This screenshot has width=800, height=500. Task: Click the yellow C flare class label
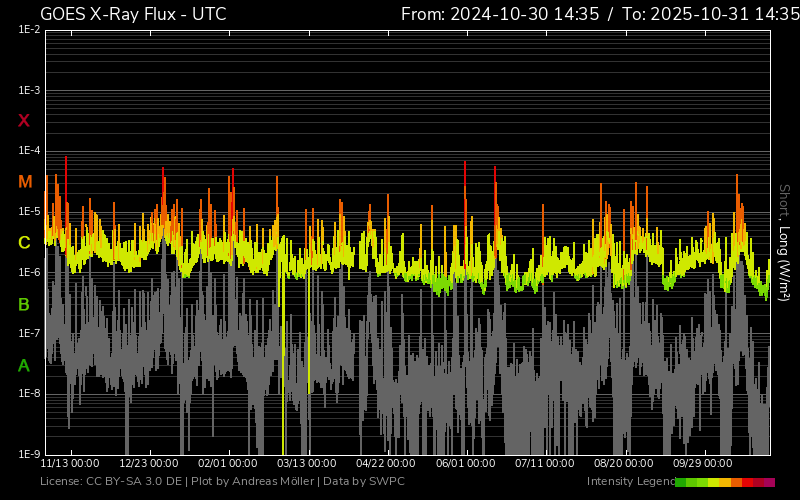click(x=24, y=243)
